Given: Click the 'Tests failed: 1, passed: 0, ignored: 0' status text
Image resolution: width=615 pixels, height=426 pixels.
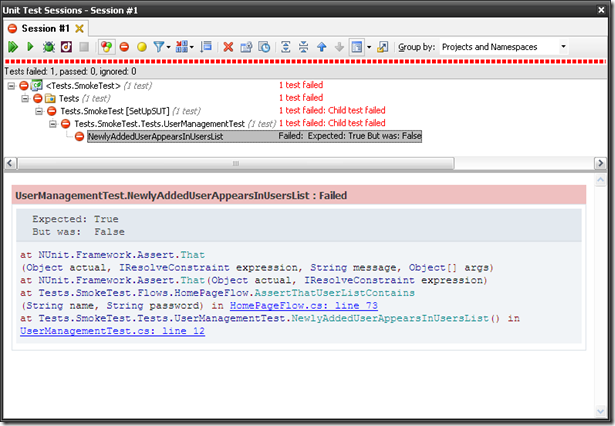Looking at the screenshot, I should pos(71,71).
